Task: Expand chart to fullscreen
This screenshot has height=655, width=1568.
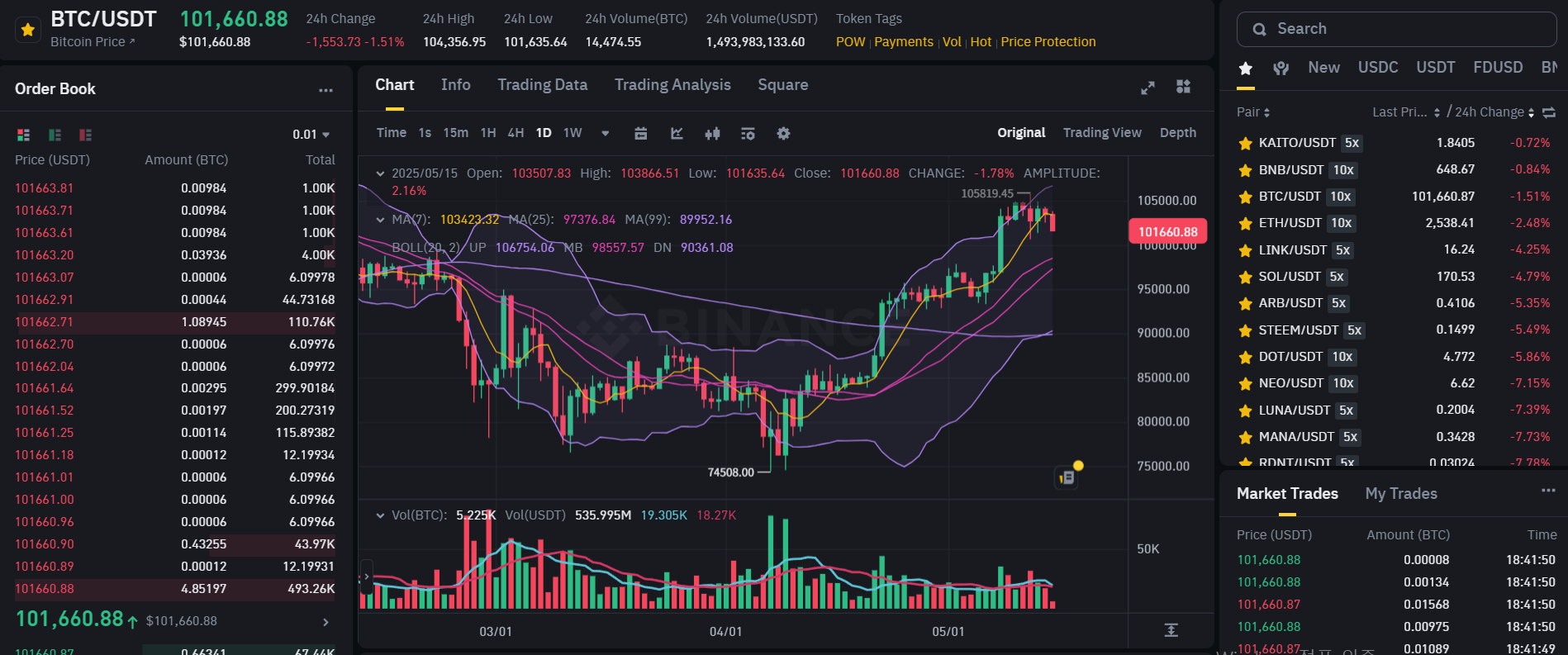Action: [x=1147, y=88]
